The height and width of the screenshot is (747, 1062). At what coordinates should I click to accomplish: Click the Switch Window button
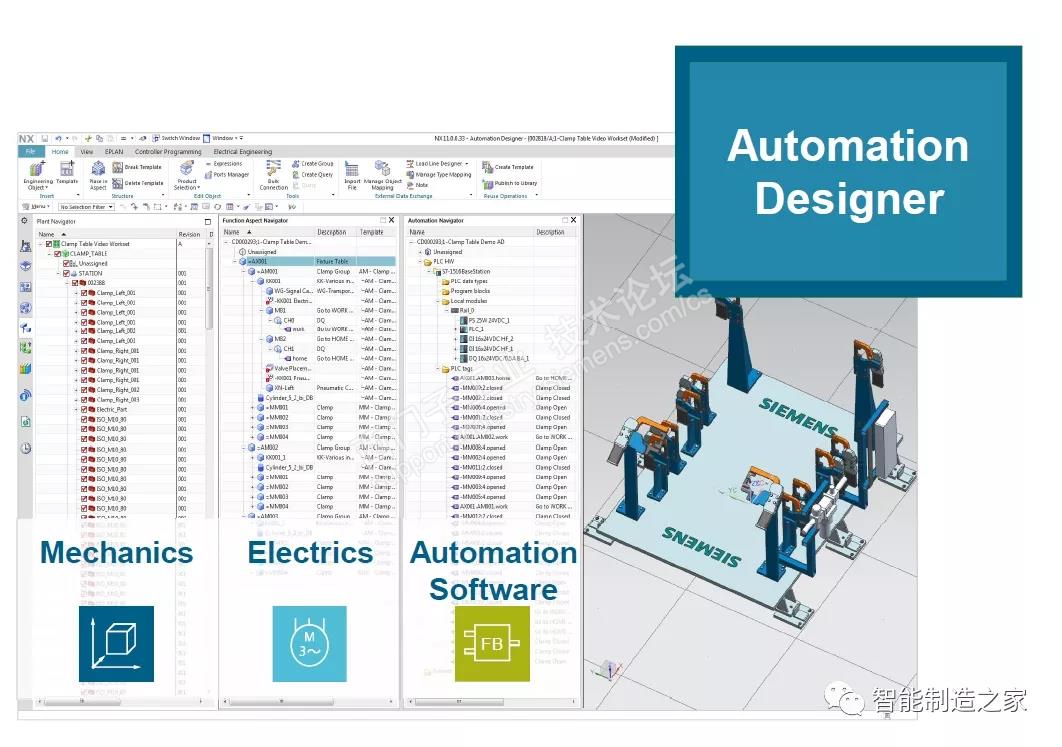coord(176,138)
